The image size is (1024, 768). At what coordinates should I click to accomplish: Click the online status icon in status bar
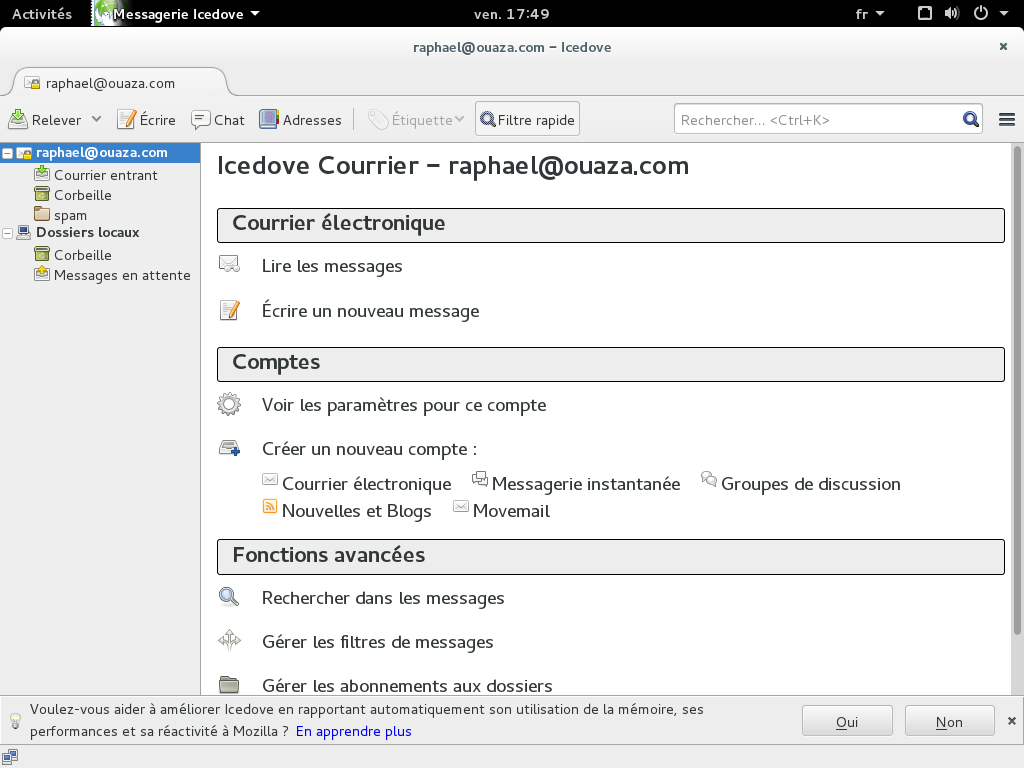[x=10, y=757]
